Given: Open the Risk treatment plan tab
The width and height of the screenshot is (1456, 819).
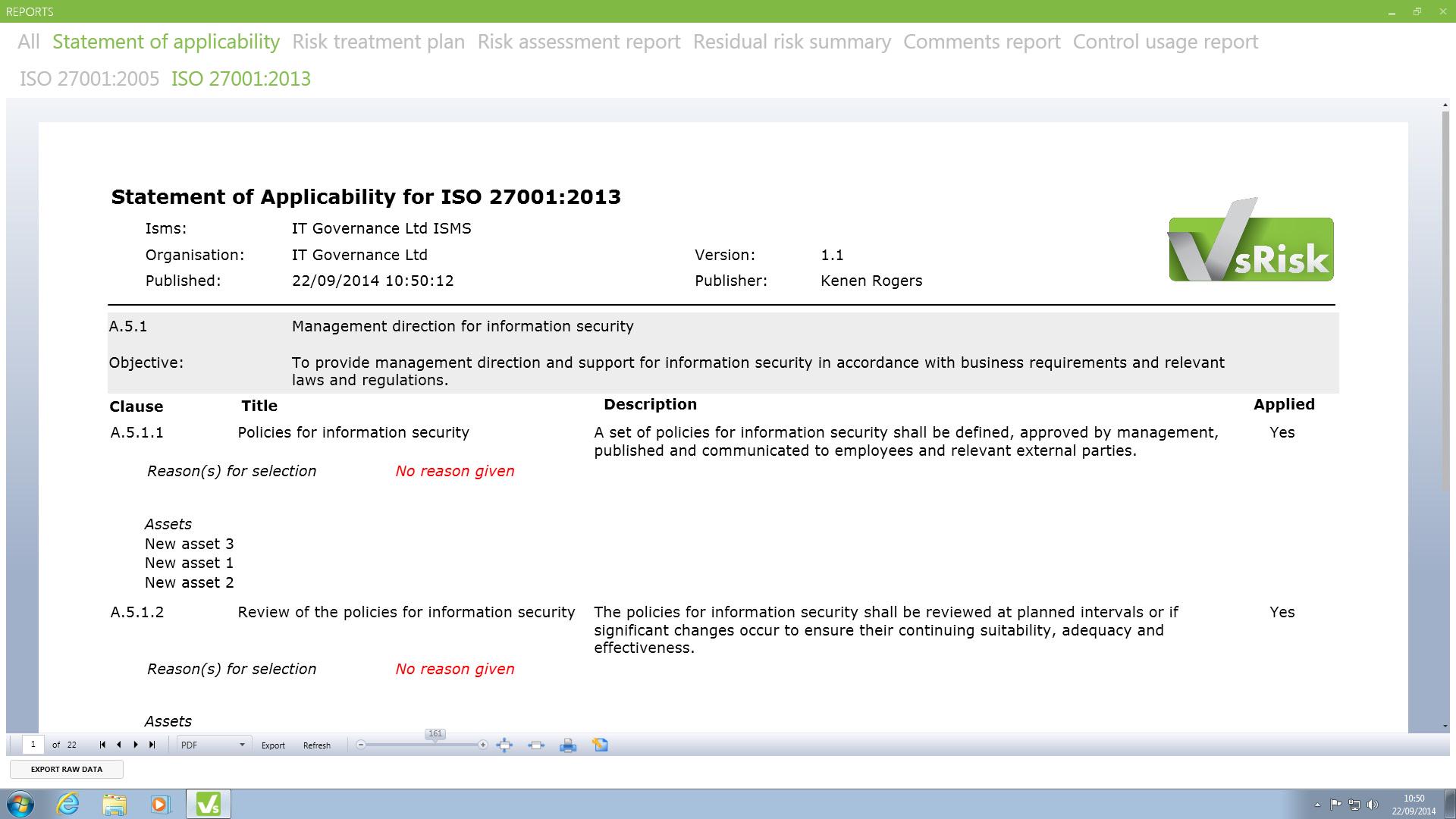Looking at the screenshot, I should pos(378,42).
